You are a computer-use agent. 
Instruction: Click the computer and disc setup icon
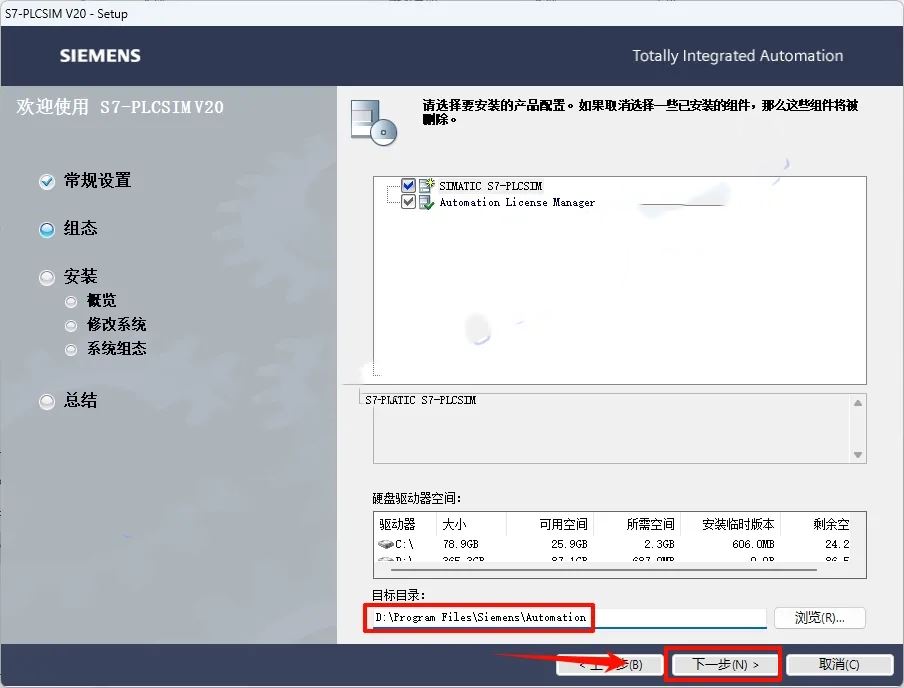tap(374, 122)
